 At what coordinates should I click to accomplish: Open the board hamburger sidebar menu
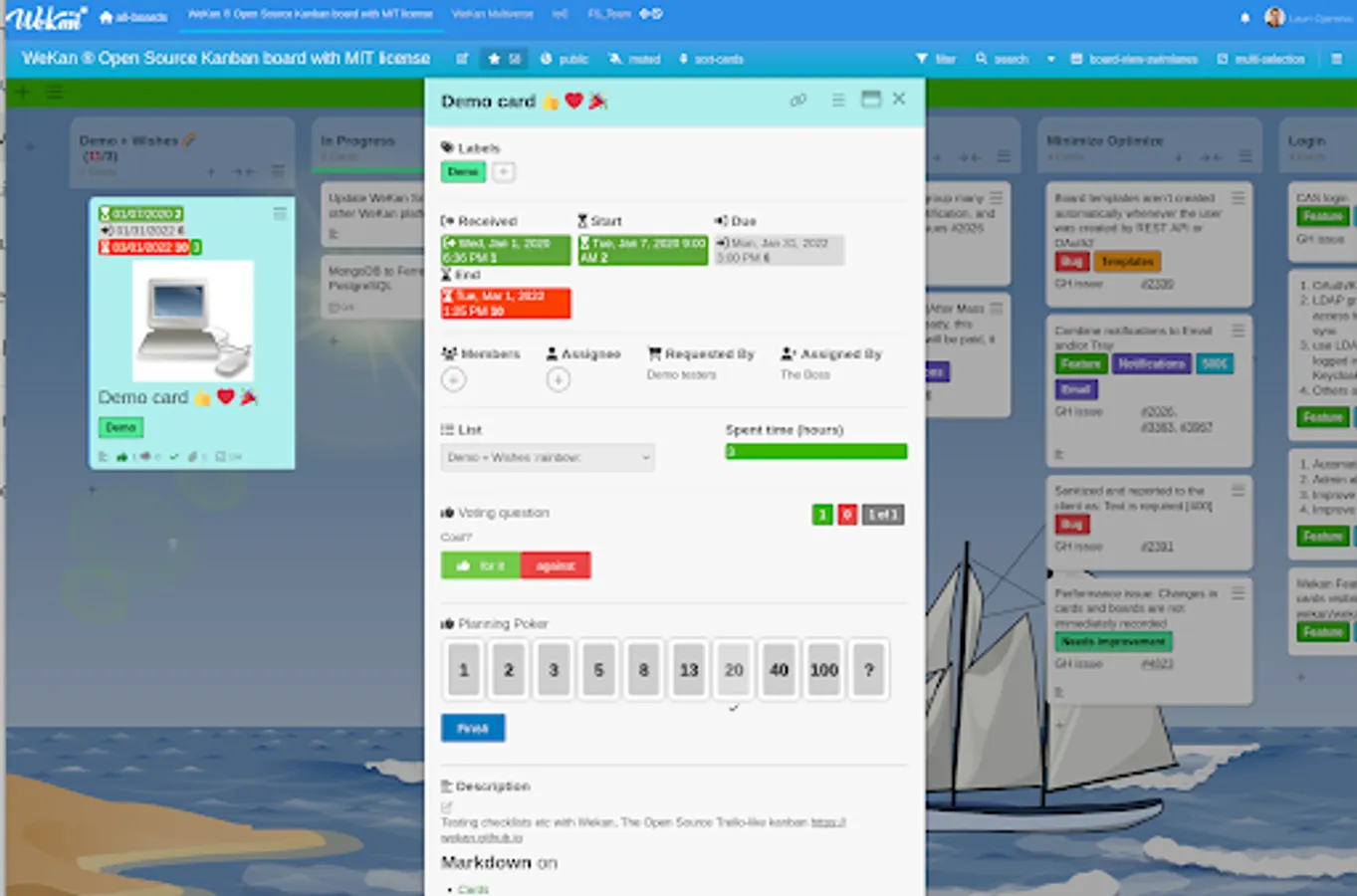(x=1336, y=59)
